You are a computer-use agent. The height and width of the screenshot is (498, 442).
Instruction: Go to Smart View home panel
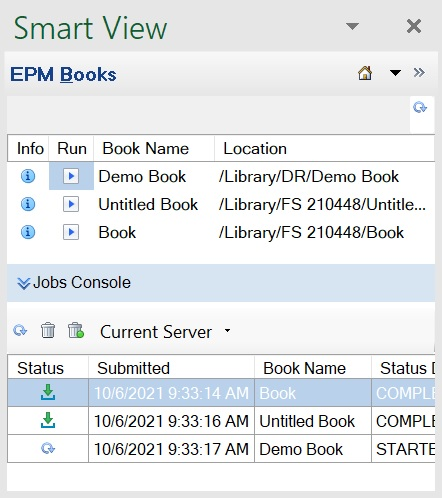pyautogui.click(x=365, y=73)
